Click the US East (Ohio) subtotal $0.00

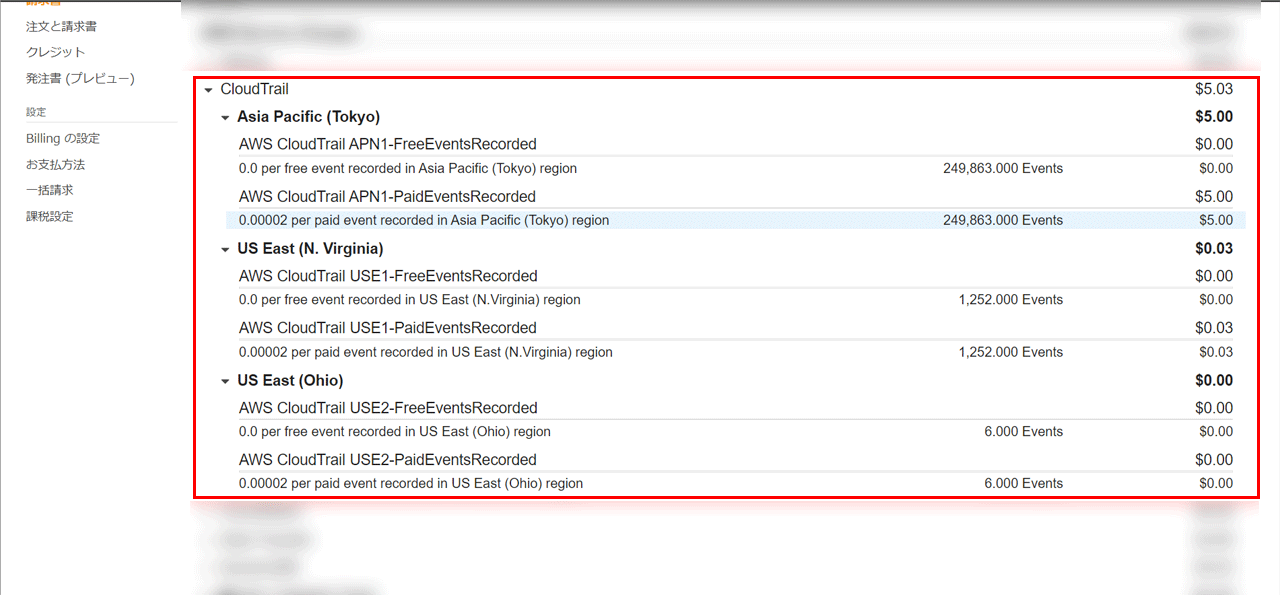pos(1214,381)
